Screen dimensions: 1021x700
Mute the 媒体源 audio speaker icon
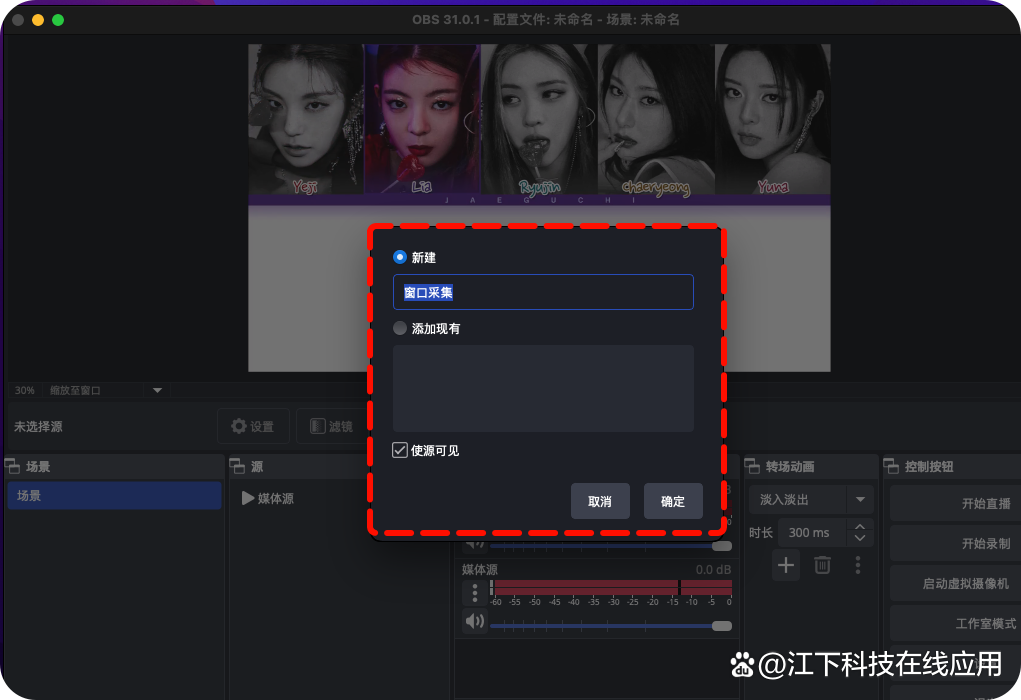coord(475,621)
